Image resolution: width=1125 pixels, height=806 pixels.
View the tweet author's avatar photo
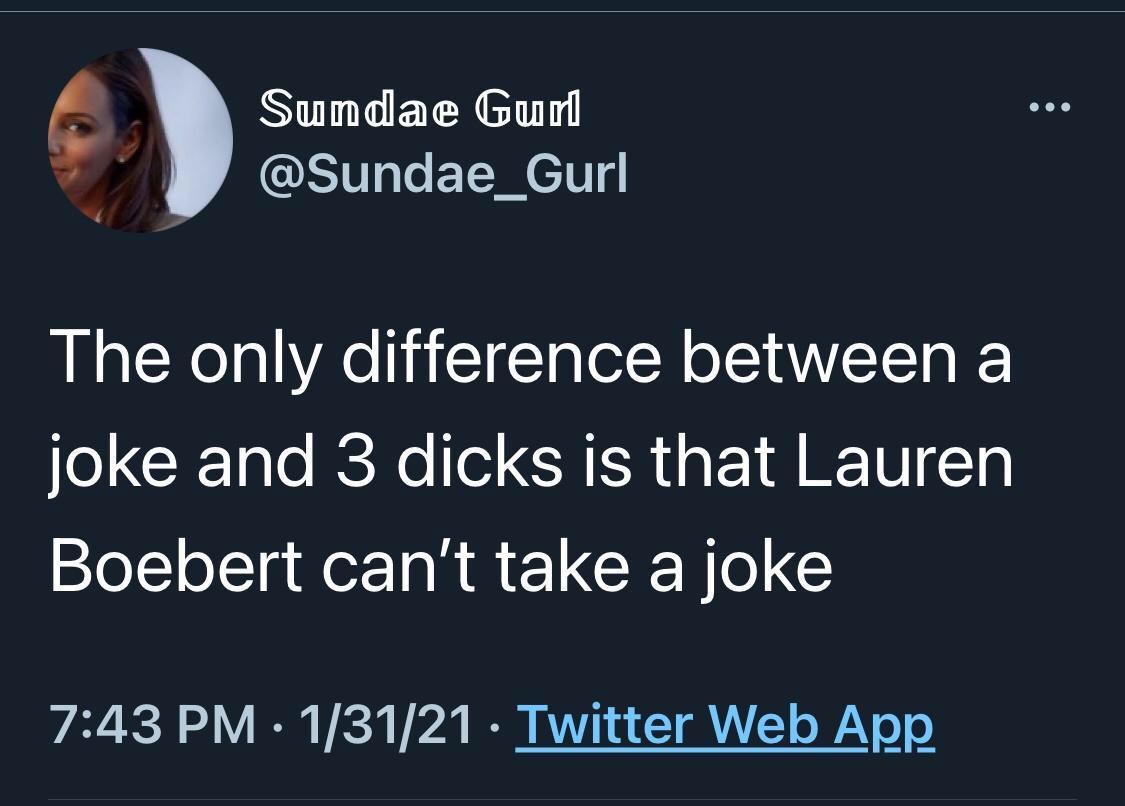pos(139,140)
